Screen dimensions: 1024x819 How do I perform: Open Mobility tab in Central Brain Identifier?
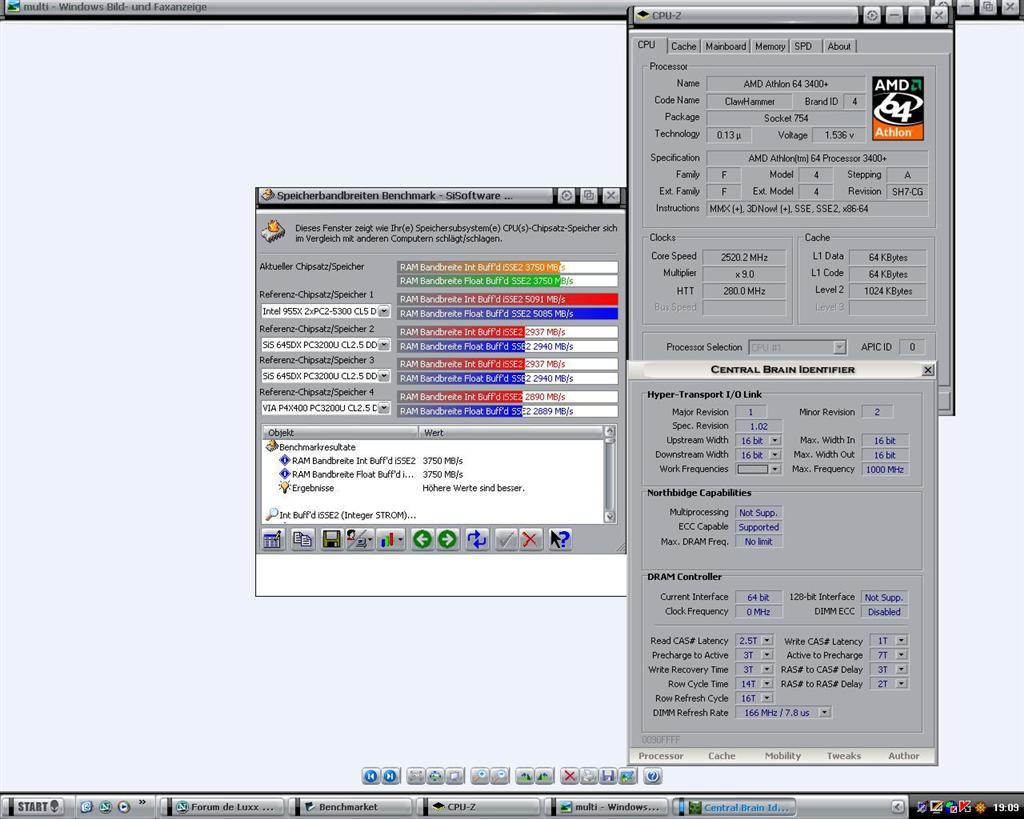782,756
